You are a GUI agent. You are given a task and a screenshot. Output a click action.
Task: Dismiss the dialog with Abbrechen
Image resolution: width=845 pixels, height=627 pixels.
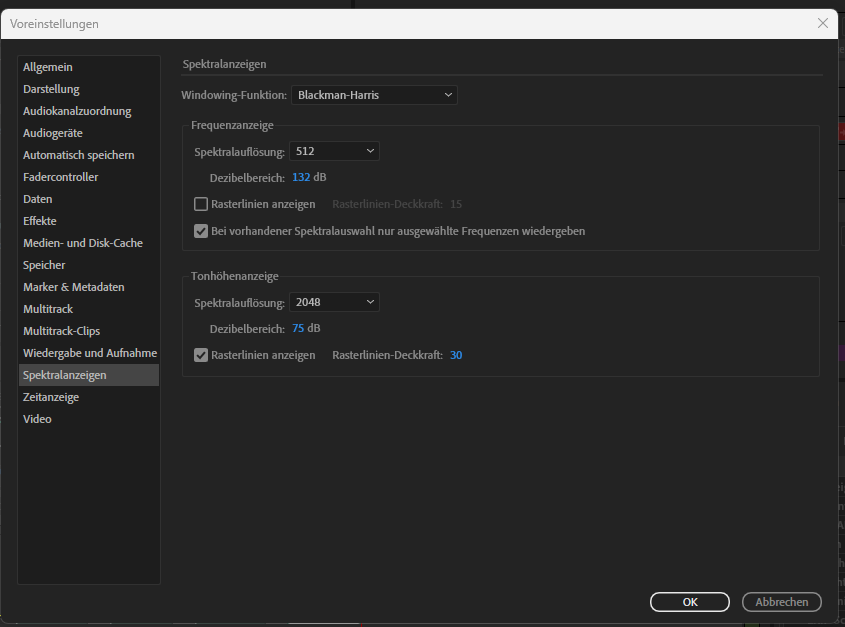pyautogui.click(x=781, y=601)
